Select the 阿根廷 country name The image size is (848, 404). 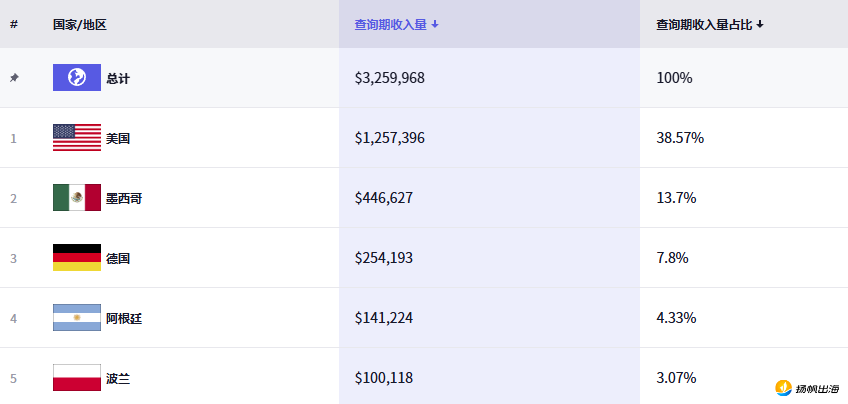coord(124,318)
